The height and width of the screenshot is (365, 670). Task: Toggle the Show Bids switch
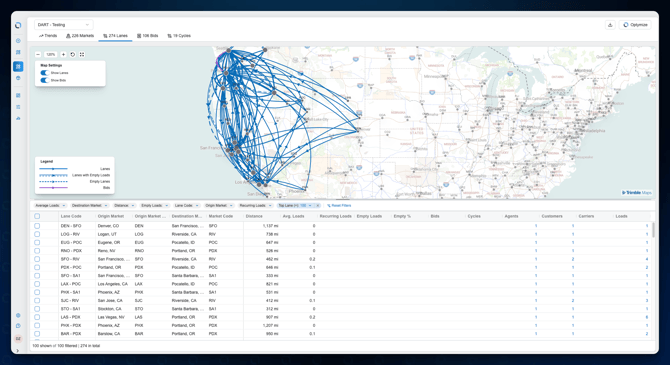(44, 80)
